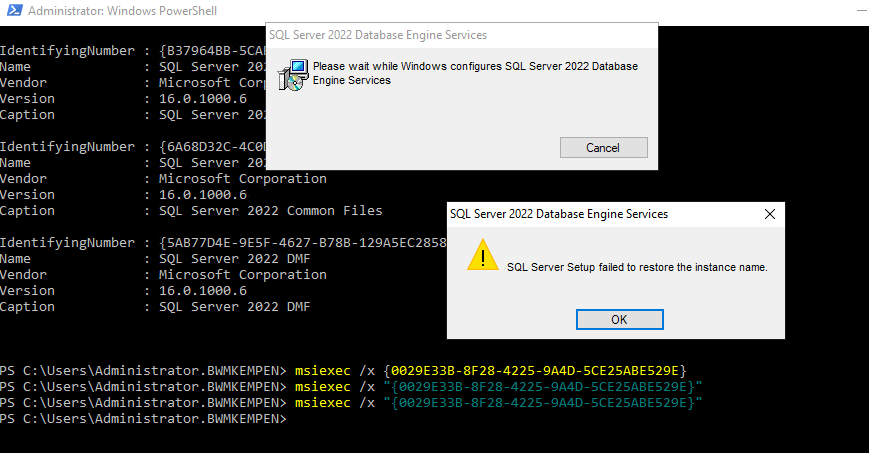This screenshot has height=453, width=869.
Task: Click the first msiexec /x command without quotes
Action: coord(490,370)
